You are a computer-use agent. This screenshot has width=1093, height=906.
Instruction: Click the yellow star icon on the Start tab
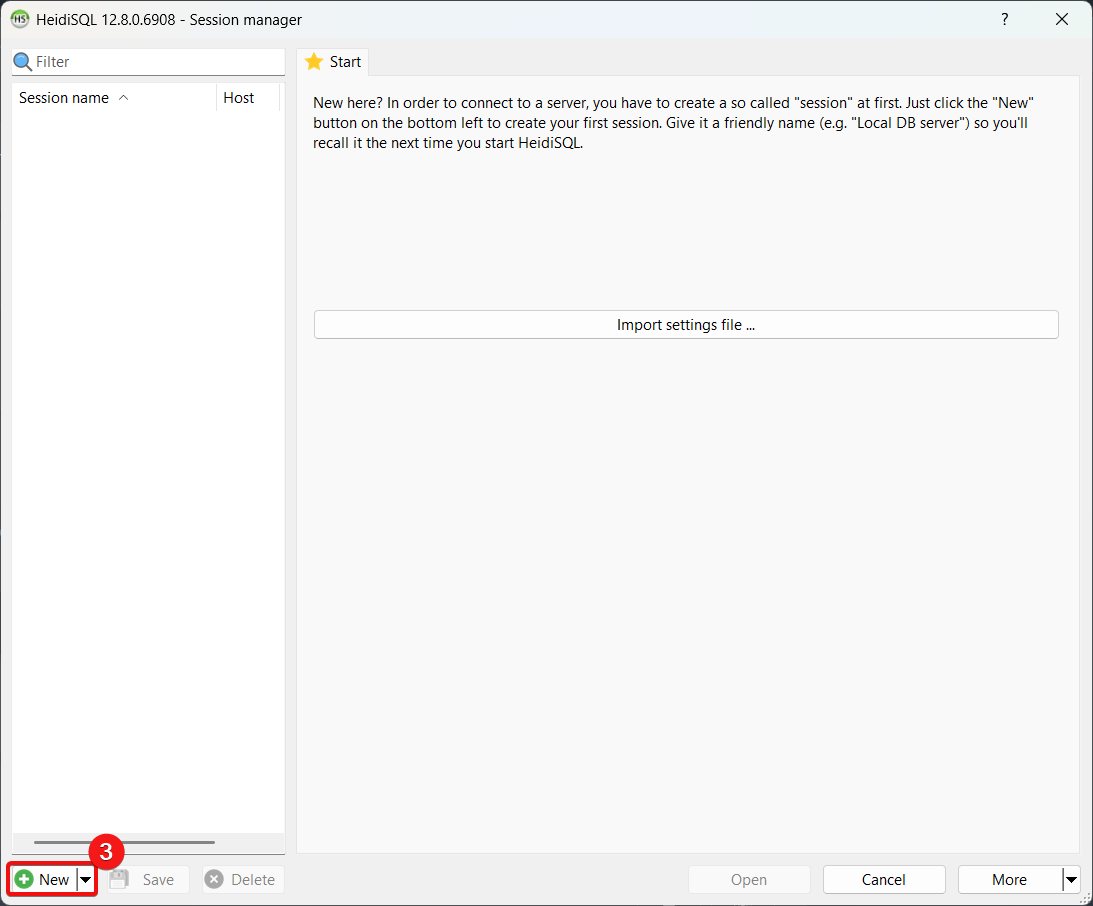coord(314,61)
